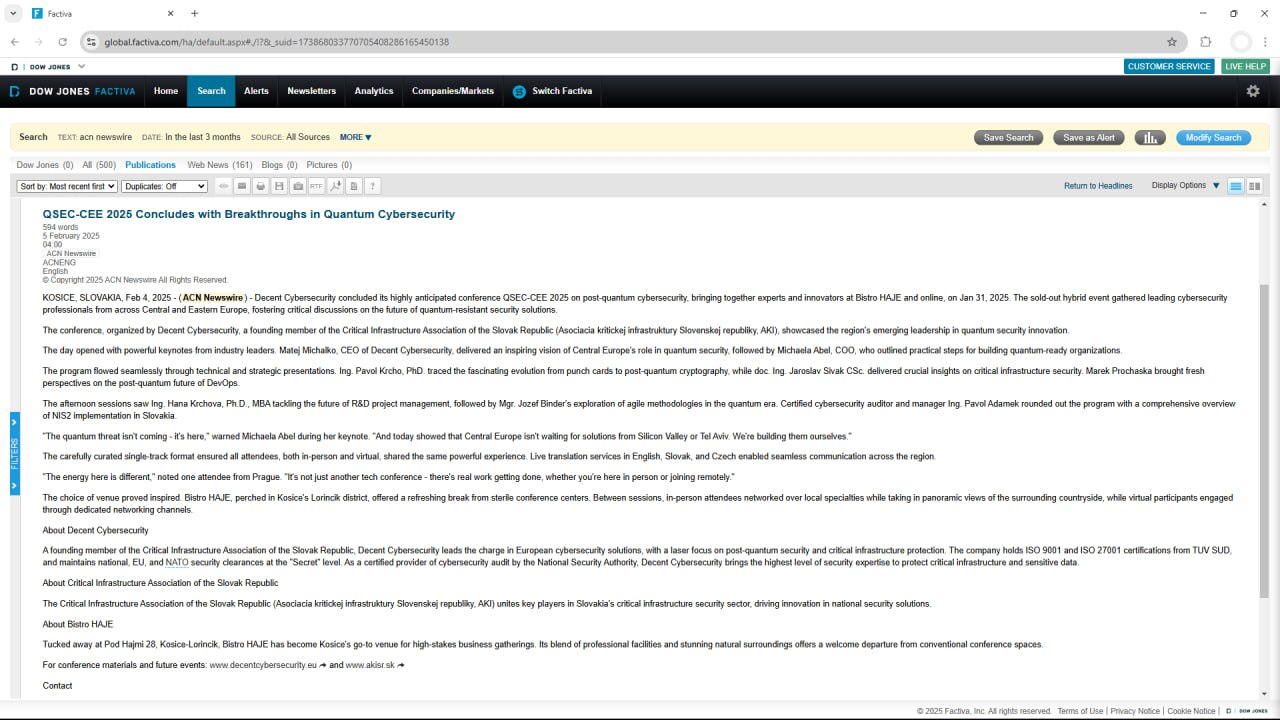The width and height of the screenshot is (1280, 720).
Task: Click the Live Help button
Action: (1245, 66)
